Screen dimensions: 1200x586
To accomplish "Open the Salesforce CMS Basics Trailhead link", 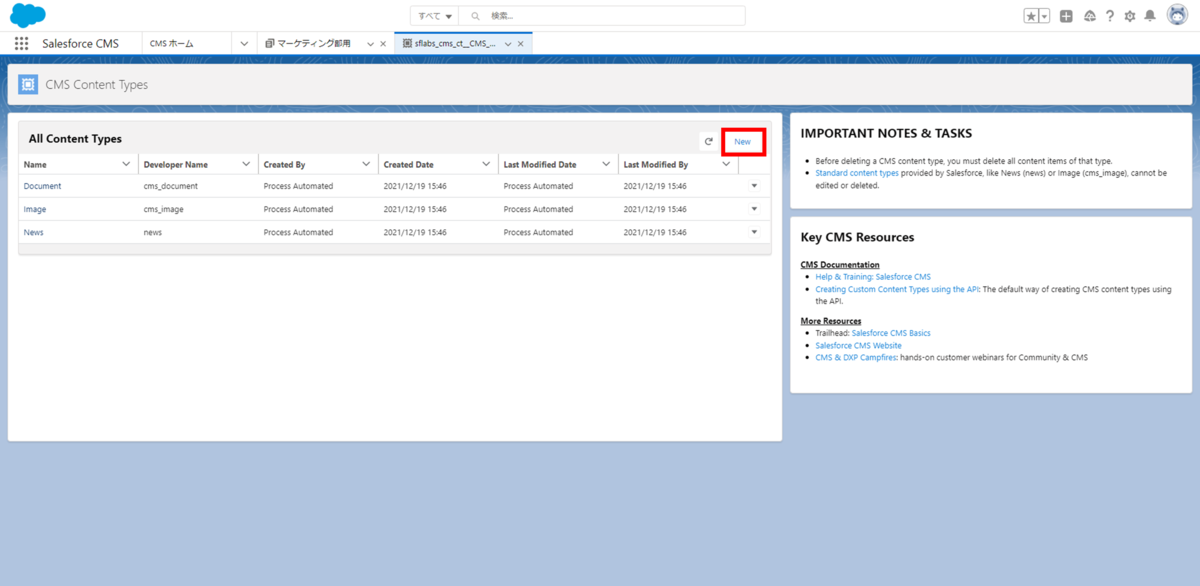I will click(891, 333).
